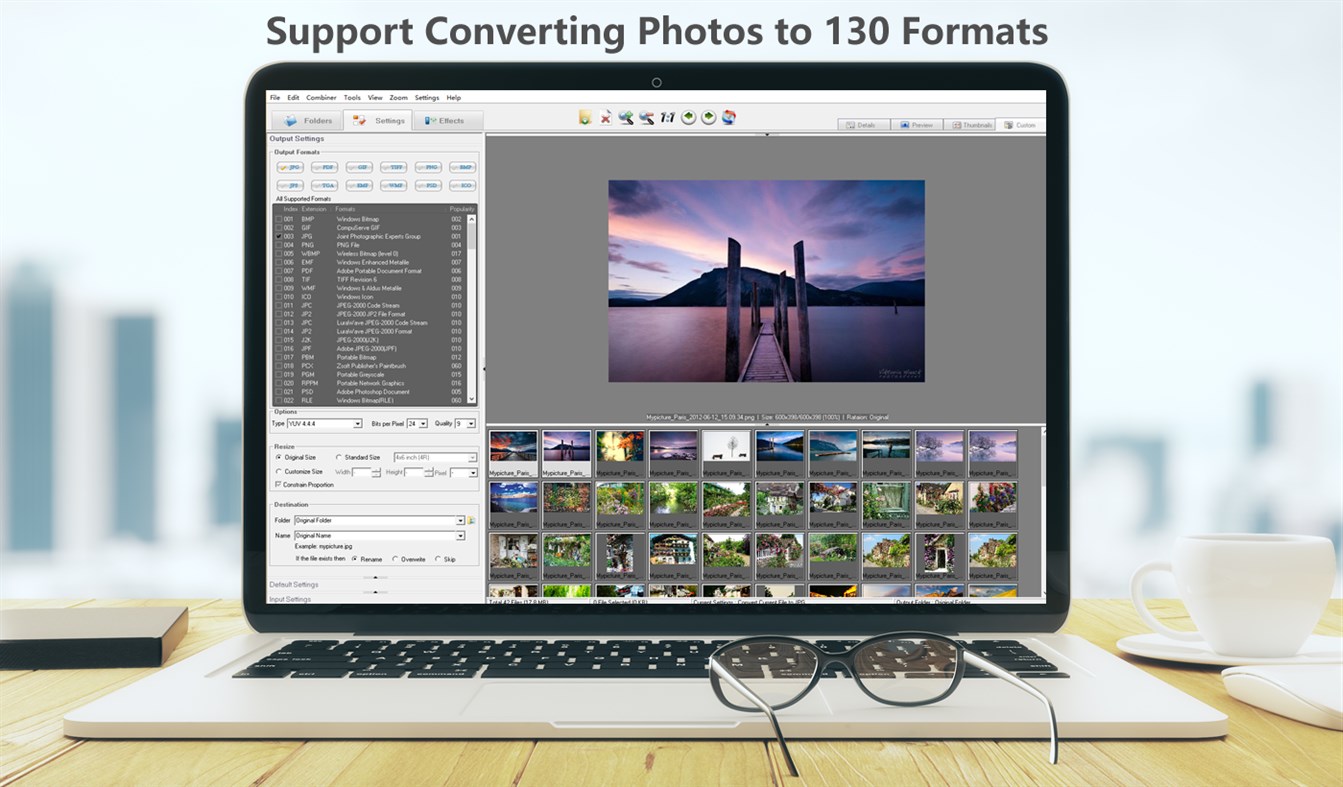Select the PDF output format icon
Viewport: 1343px width, 787px height.
coord(326,167)
